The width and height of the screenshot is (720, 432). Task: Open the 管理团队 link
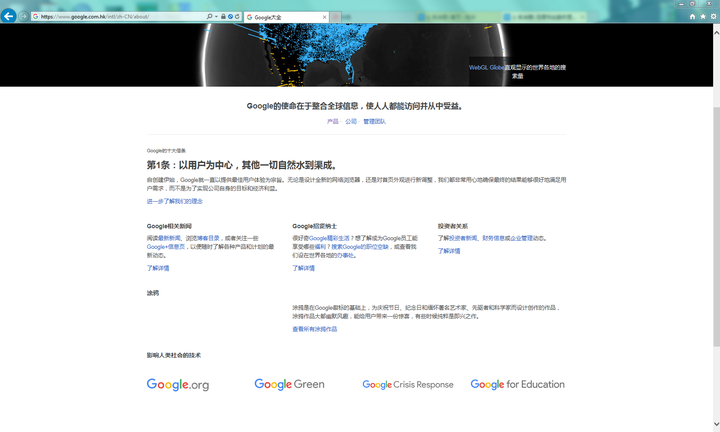[x=374, y=122]
